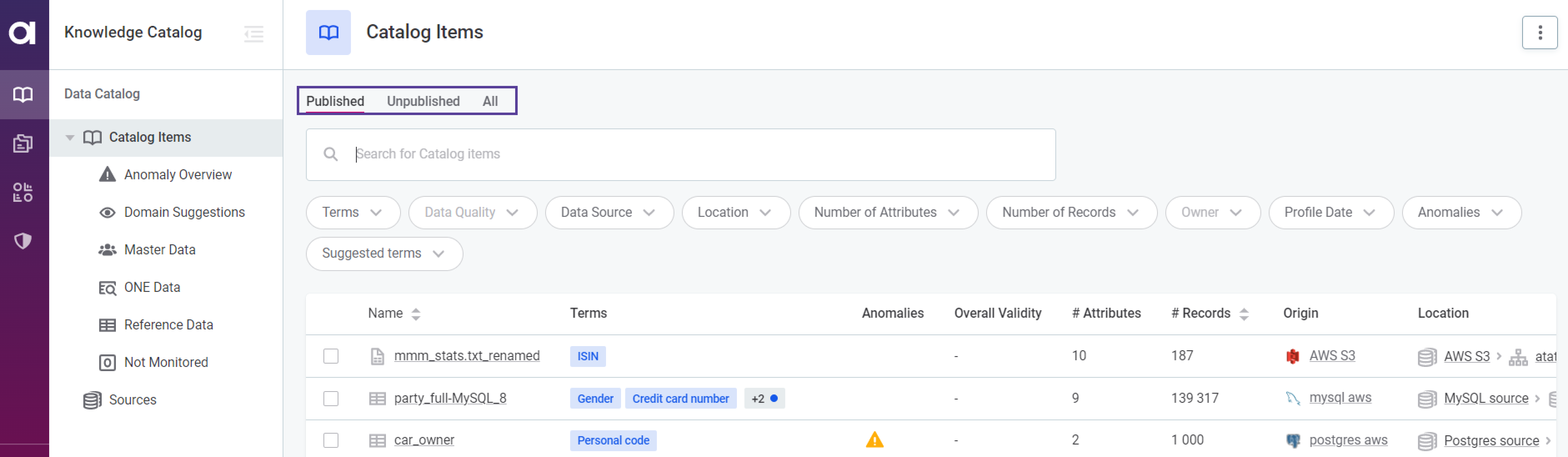Click the car_owner anomaly warning icon
Screen dimensions: 1568x457
tap(874, 439)
